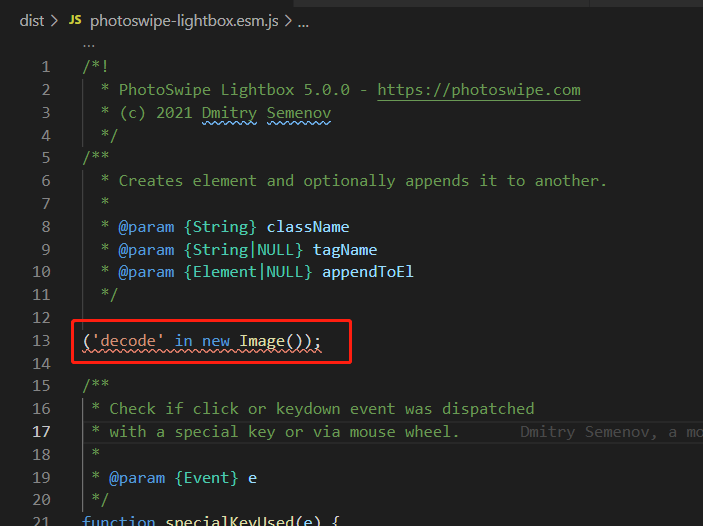Click the 'Image' identifier on line 13

pyautogui.click(x=262, y=341)
